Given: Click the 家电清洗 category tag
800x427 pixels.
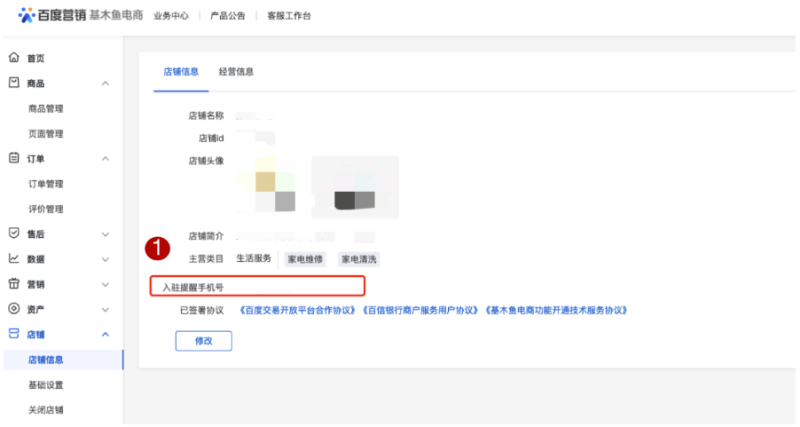Looking at the screenshot, I should 359,259.
